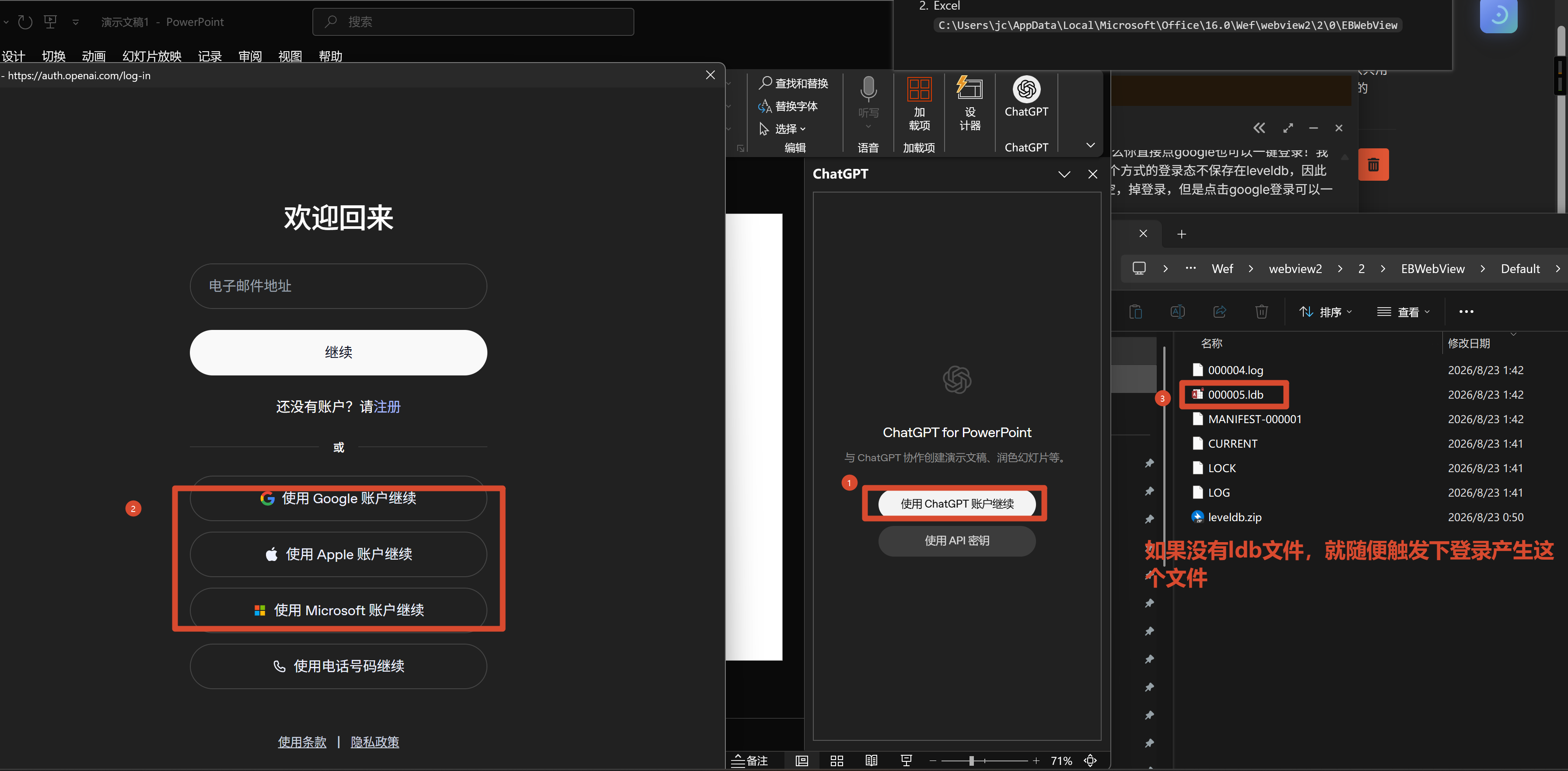Screen dimensions: 1568x771
Task: Close the OpenAI login dialog
Action: pos(710,75)
